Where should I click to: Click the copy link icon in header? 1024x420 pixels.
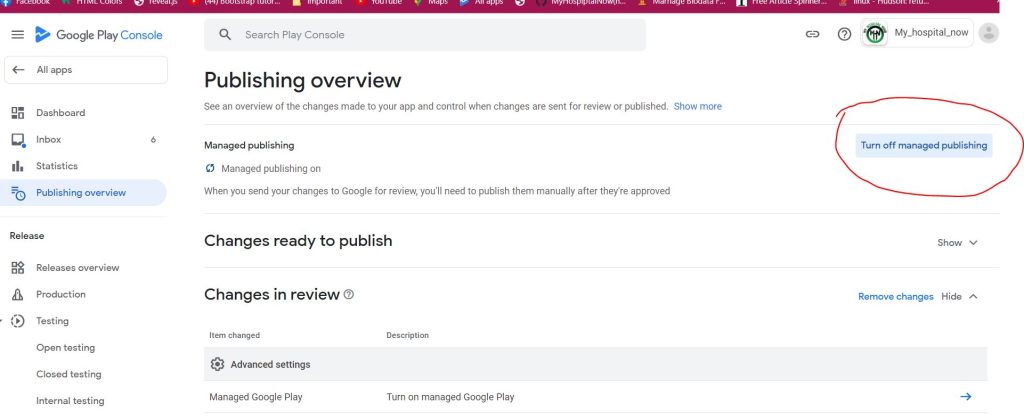pos(812,34)
